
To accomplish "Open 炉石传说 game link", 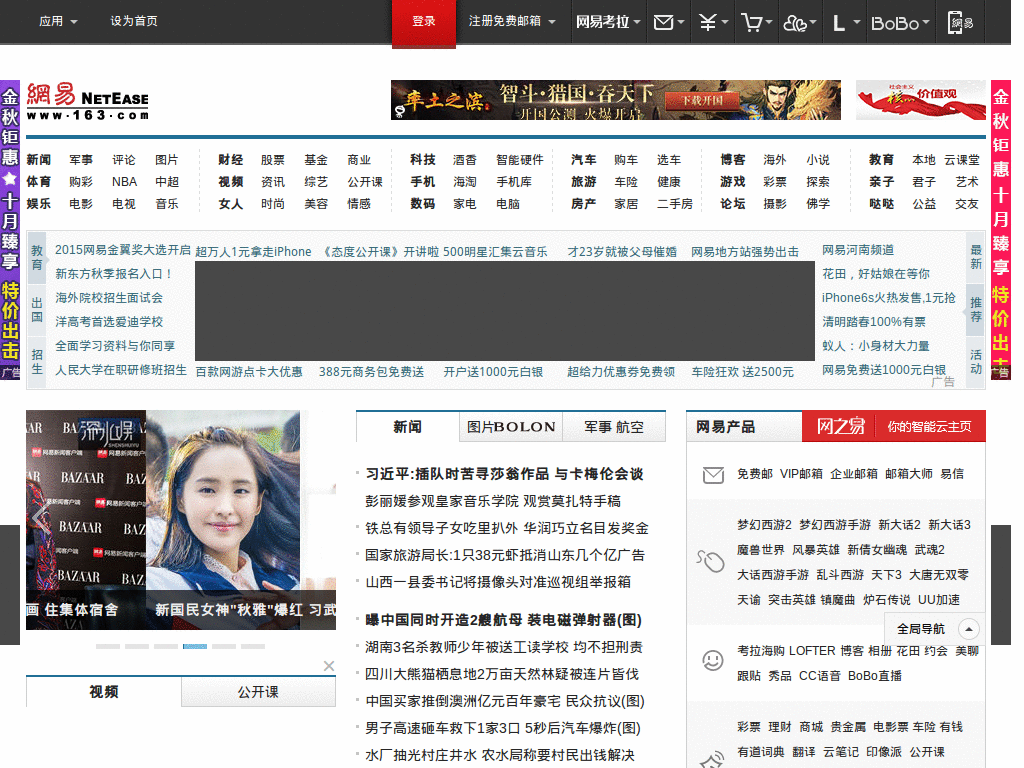I will tap(887, 600).
